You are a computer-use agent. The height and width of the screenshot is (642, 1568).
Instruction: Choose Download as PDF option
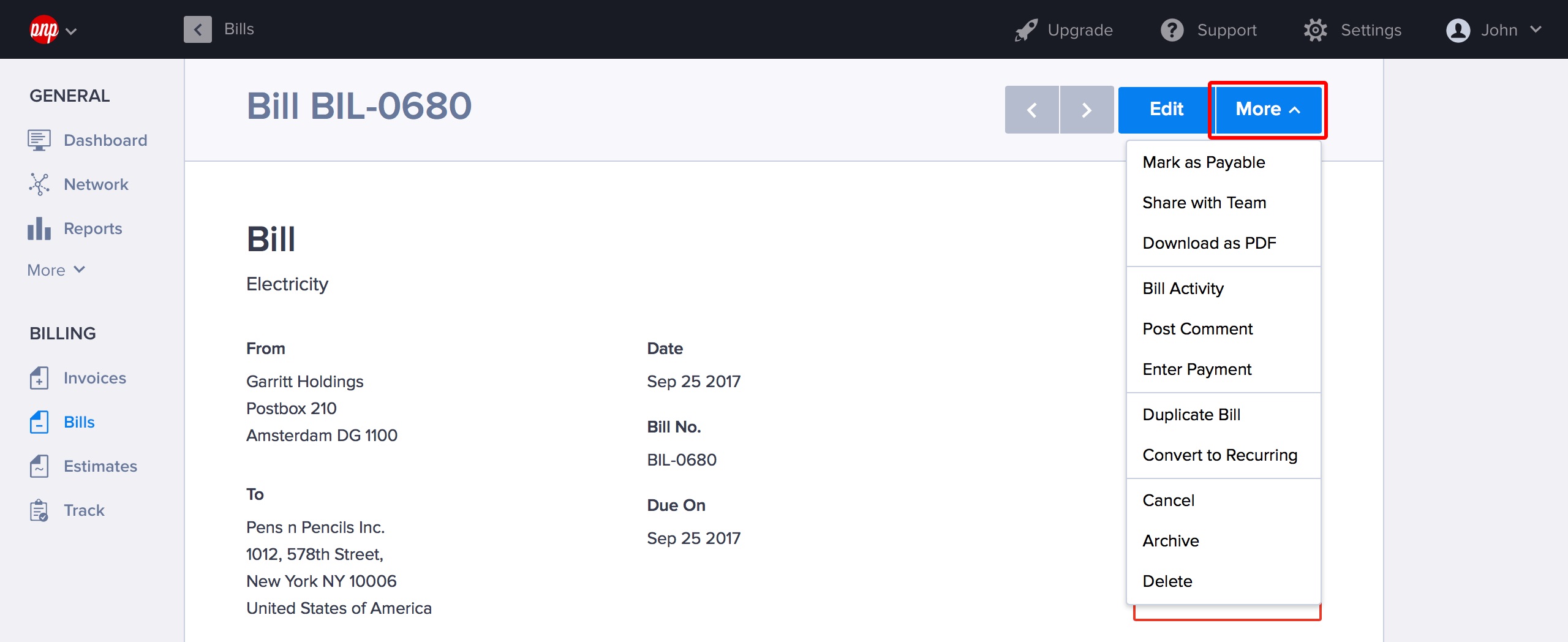[1209, 243]
